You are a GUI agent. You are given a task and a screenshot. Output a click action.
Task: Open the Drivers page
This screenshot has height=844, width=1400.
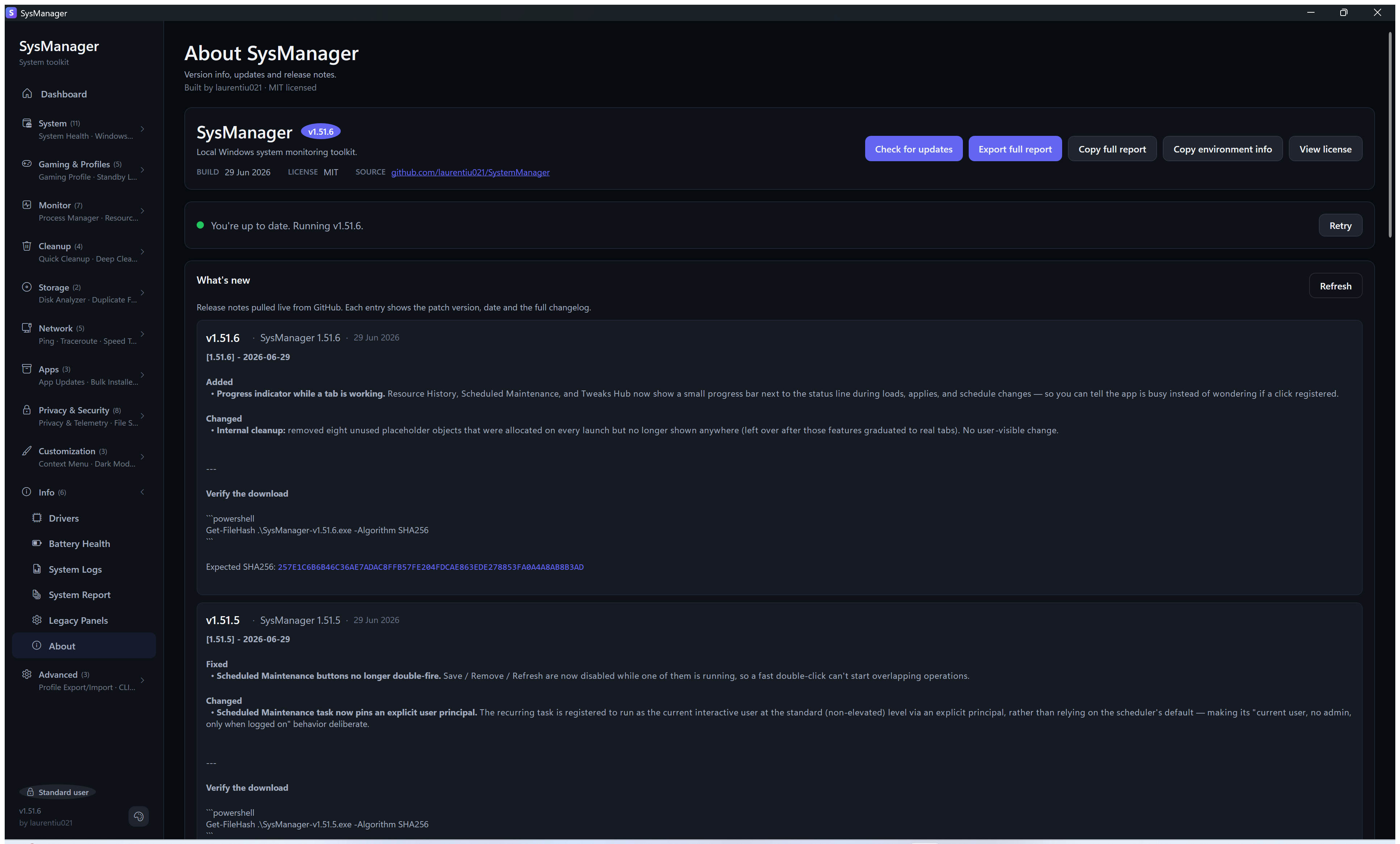click(84, 518)
